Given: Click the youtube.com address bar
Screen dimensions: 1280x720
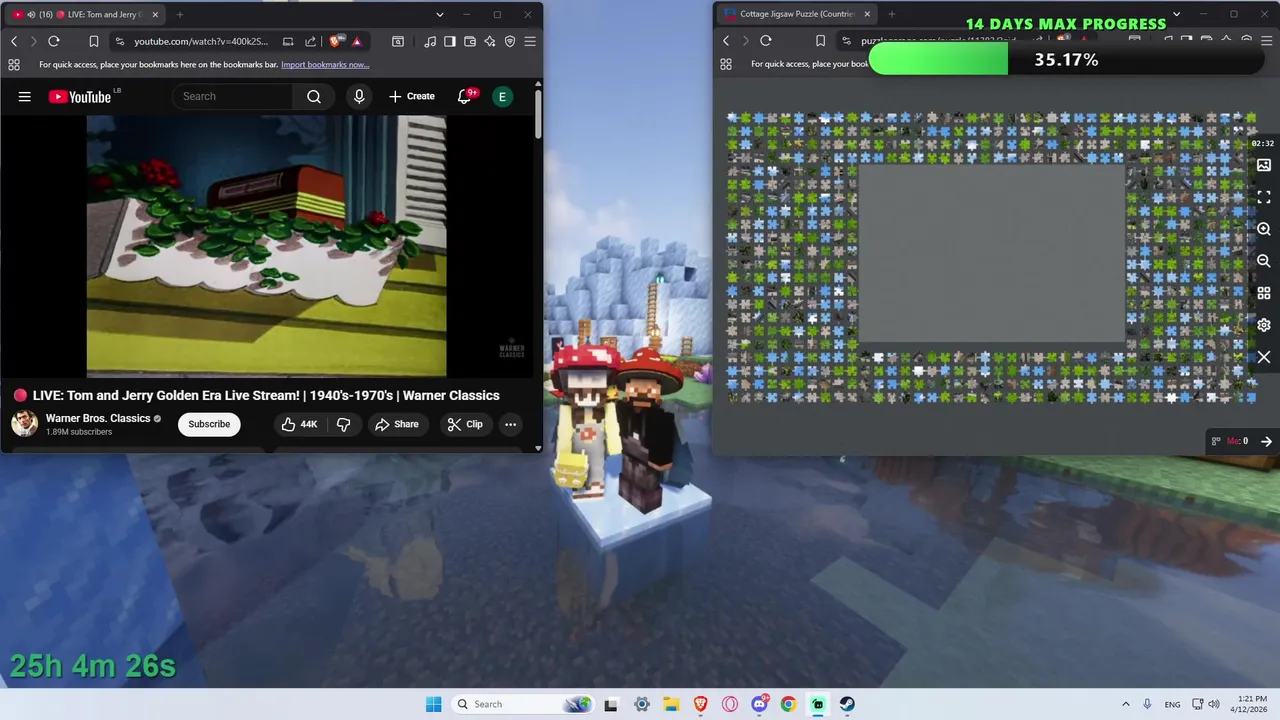Looking at the screenshot, I should tap(201, 41).
